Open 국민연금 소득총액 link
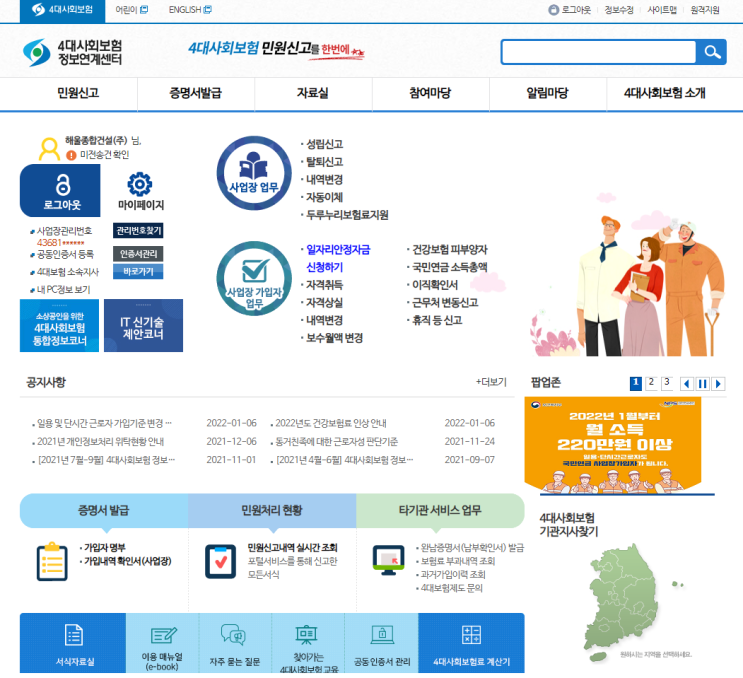The image size is (743, 678). click(450, 267)
